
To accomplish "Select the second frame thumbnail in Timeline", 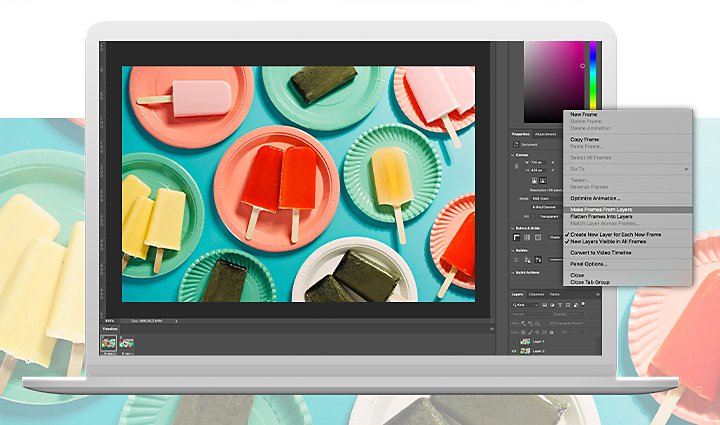I will click(x=126, y=342).
